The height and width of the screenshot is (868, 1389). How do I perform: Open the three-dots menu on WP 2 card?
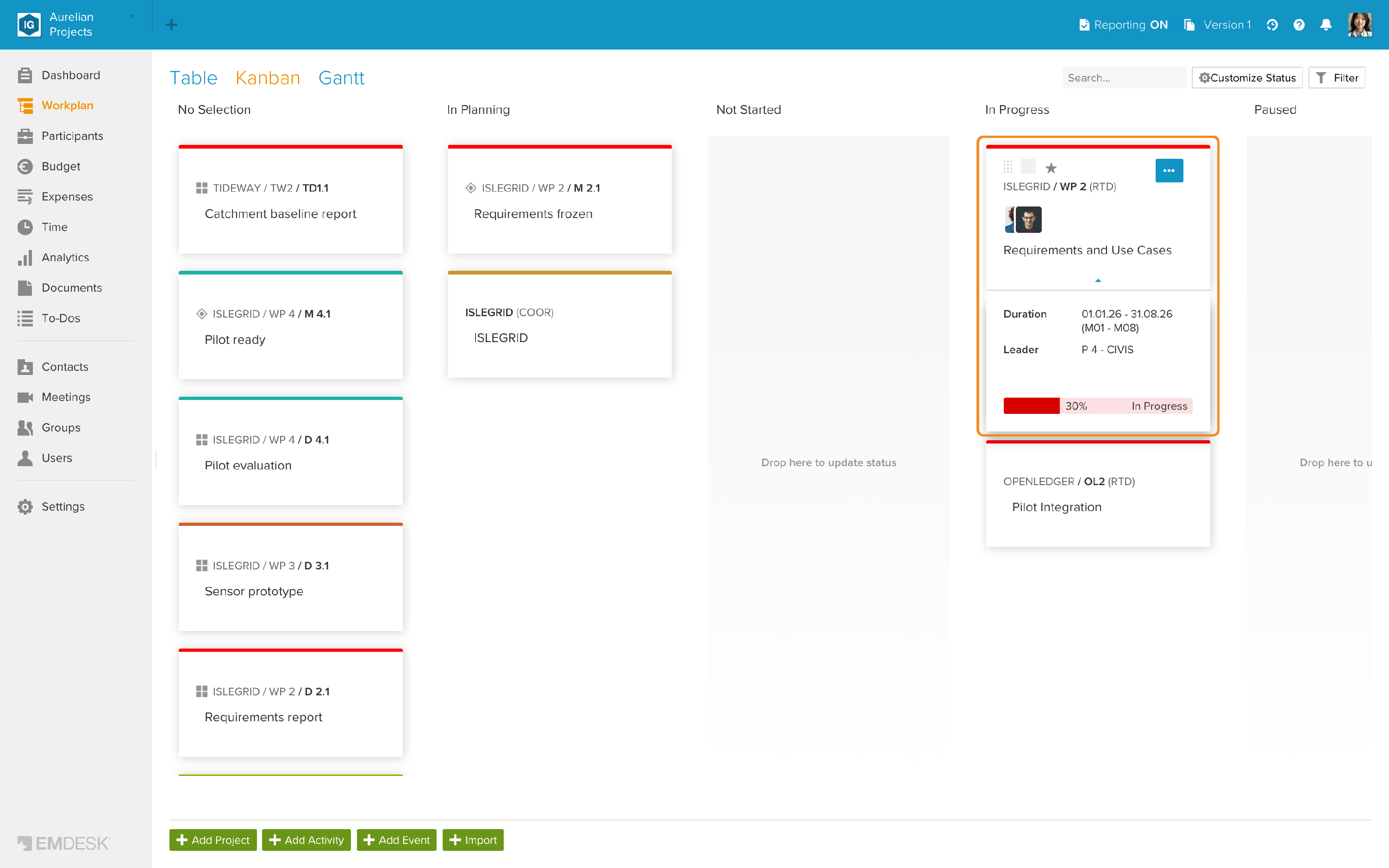(x=1169, y=170)
